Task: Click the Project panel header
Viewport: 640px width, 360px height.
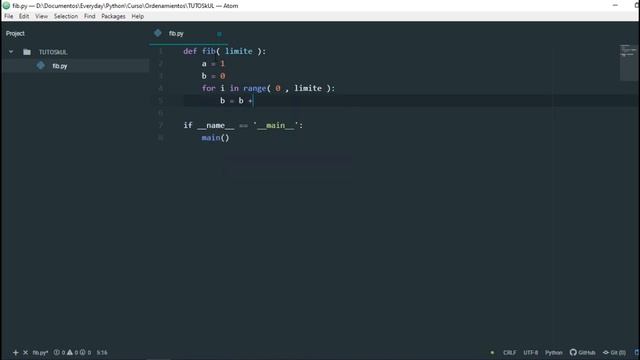Action: pos(15,33)
